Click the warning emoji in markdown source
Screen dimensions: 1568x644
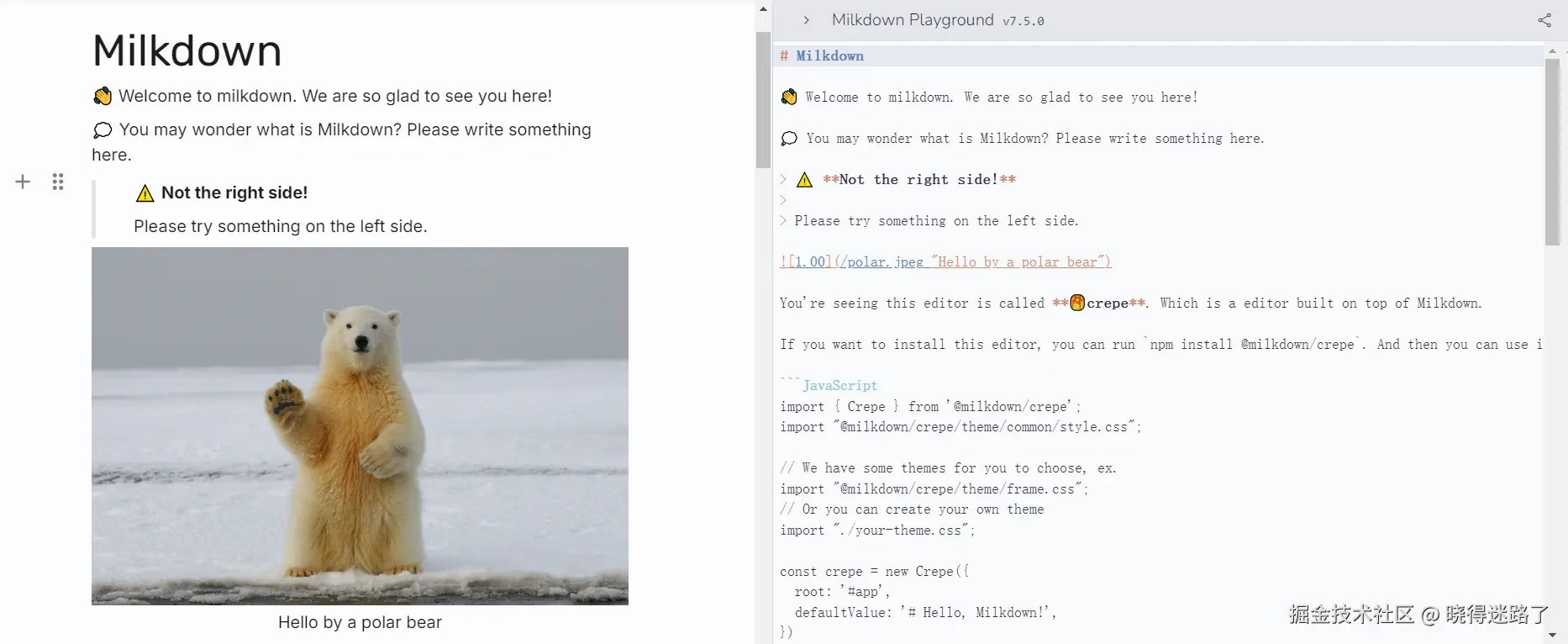(x=804, y=179)
